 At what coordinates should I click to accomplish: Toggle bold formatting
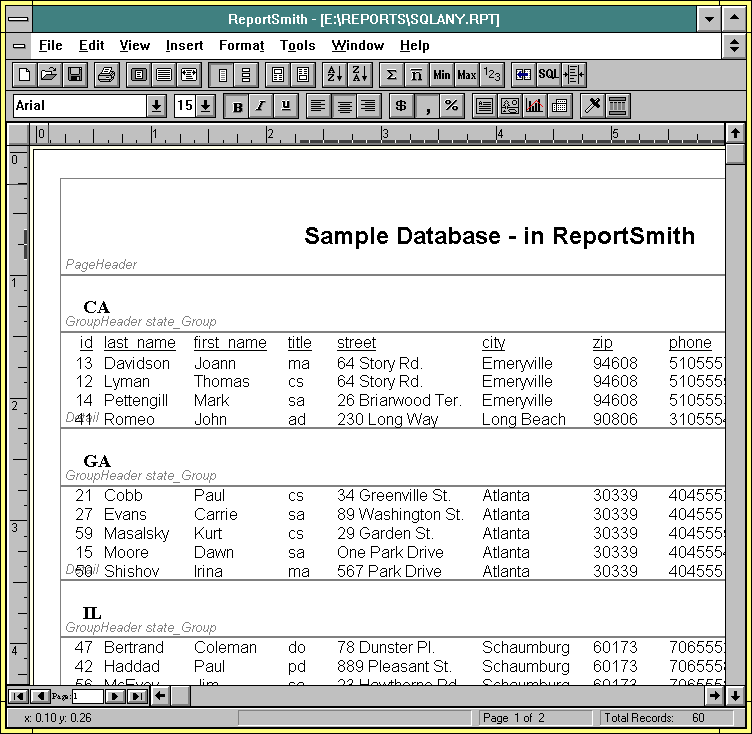pyautogui.click(x=237, y=106)
